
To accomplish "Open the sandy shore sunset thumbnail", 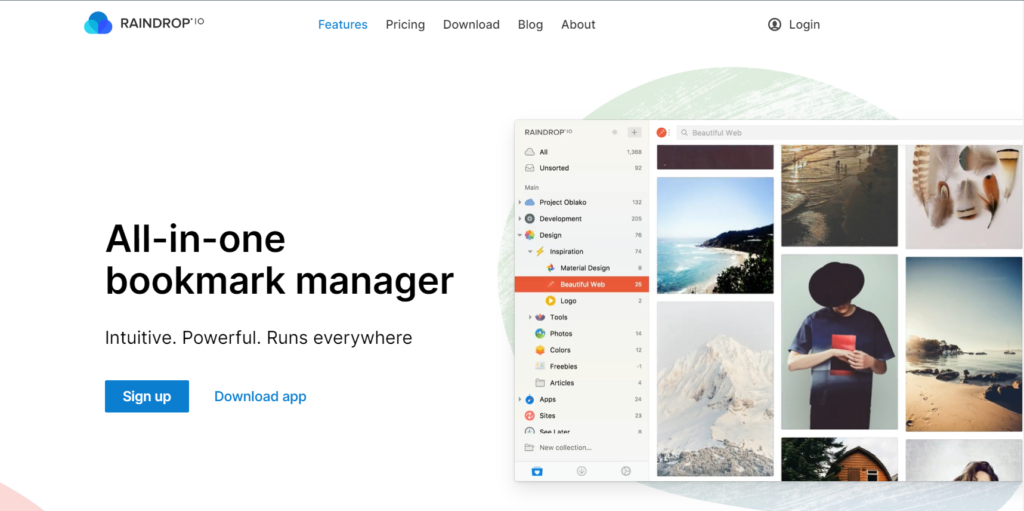I will coord(964,344).
